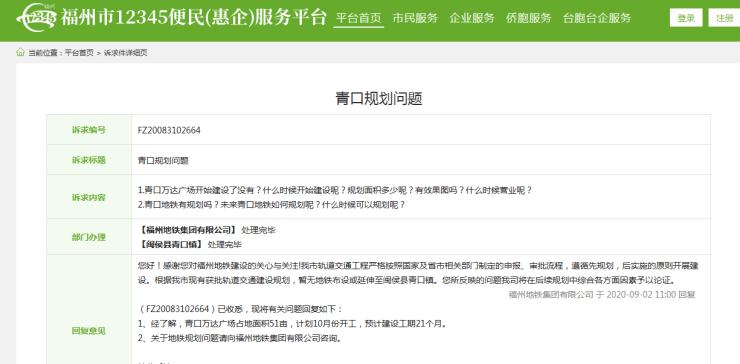Click the page heading 青口规划问题
740x364 pixels.
coord(378,98)
